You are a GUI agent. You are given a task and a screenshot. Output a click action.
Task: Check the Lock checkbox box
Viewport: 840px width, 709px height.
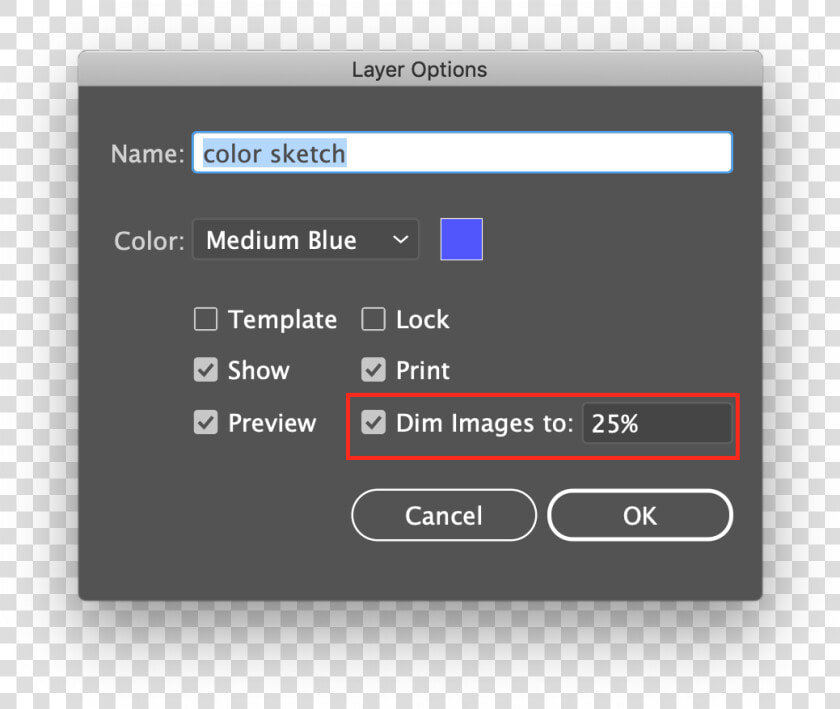point(373,319)
